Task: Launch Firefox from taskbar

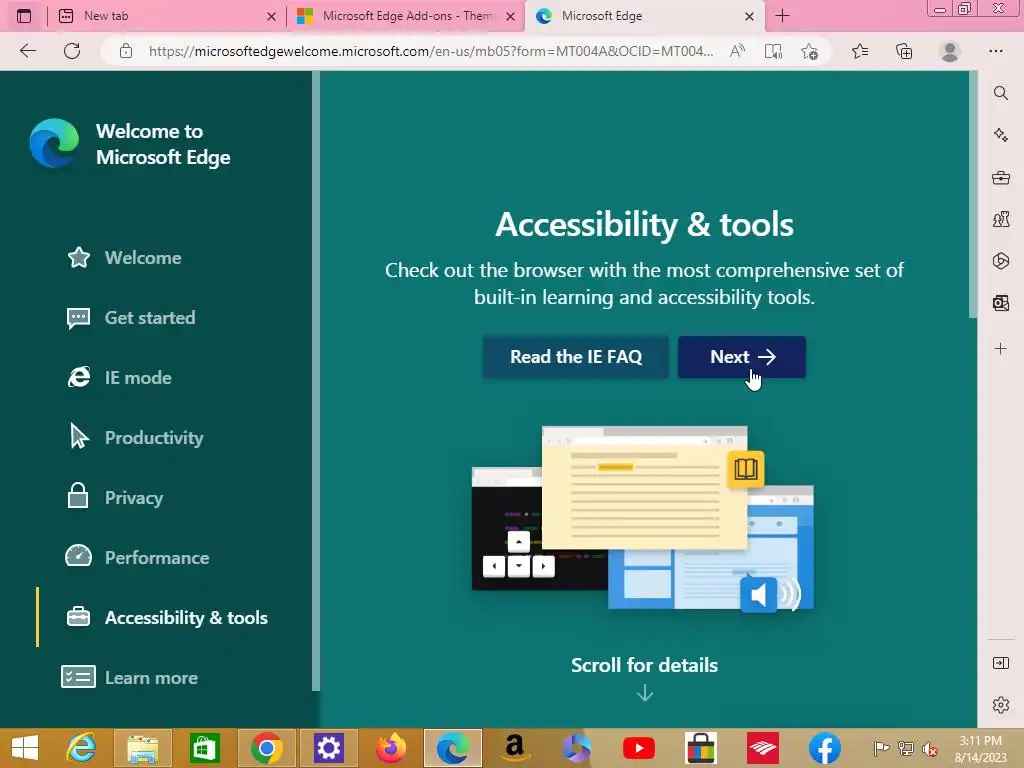Action: (x=391, y=748)
